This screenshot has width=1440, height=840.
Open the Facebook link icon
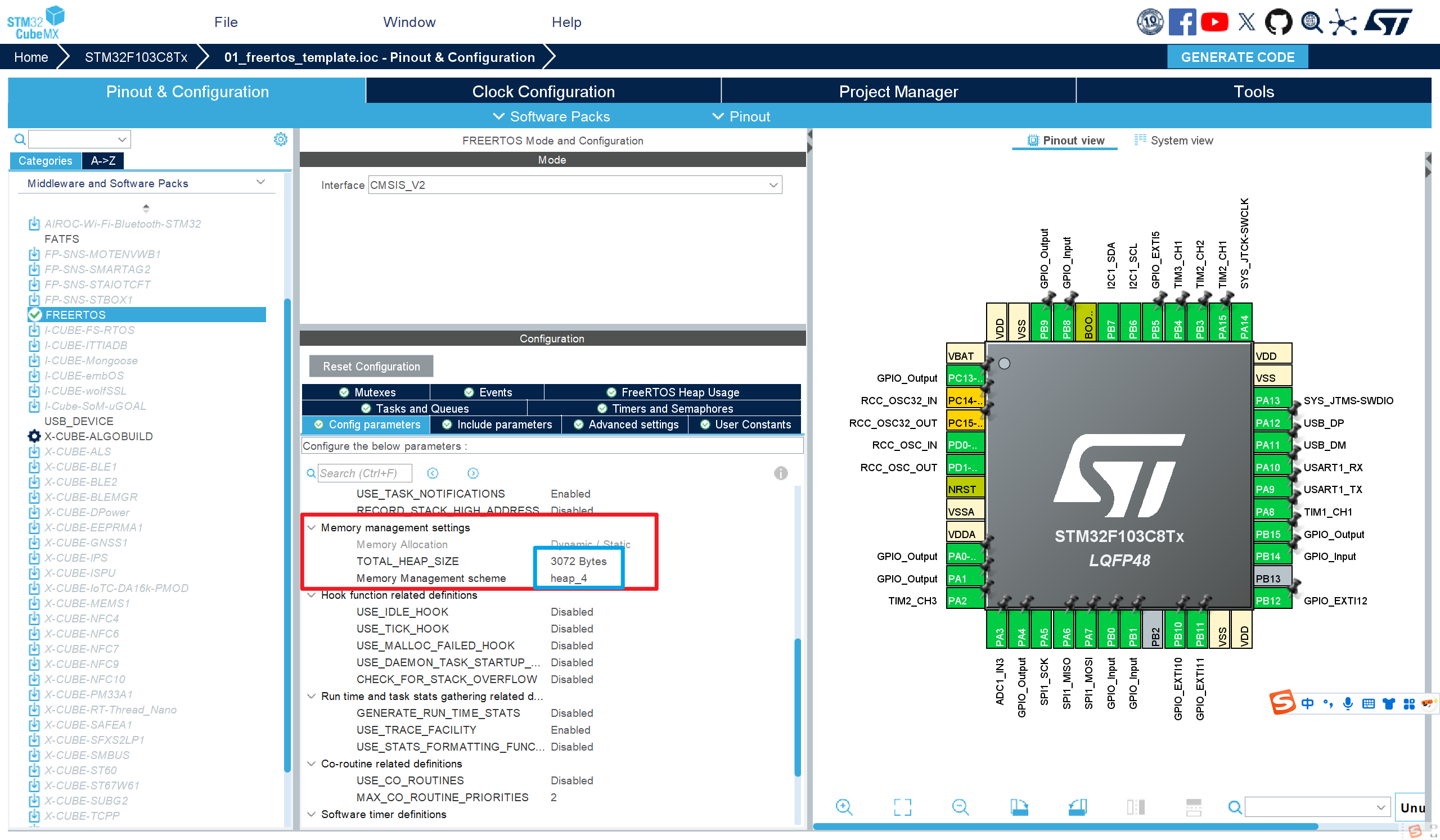tap(1182, 22)
